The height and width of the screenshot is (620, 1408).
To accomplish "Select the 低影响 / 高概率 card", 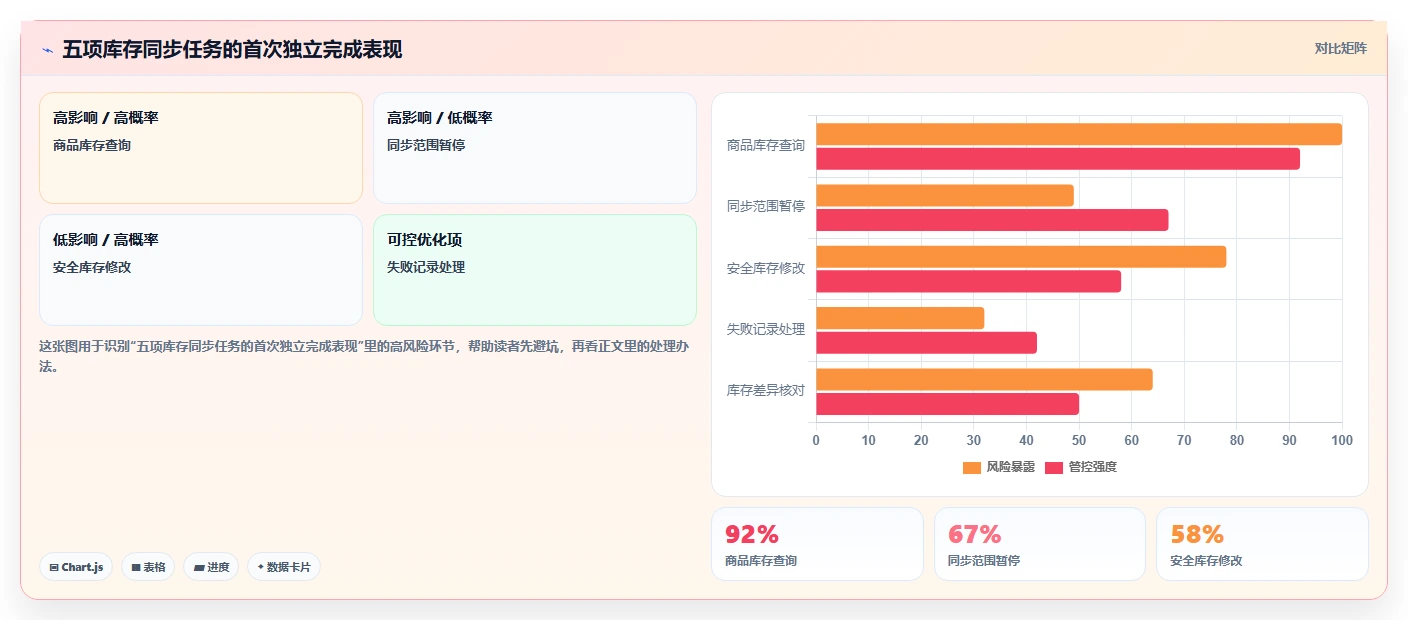I will click(x=201, y=270).
